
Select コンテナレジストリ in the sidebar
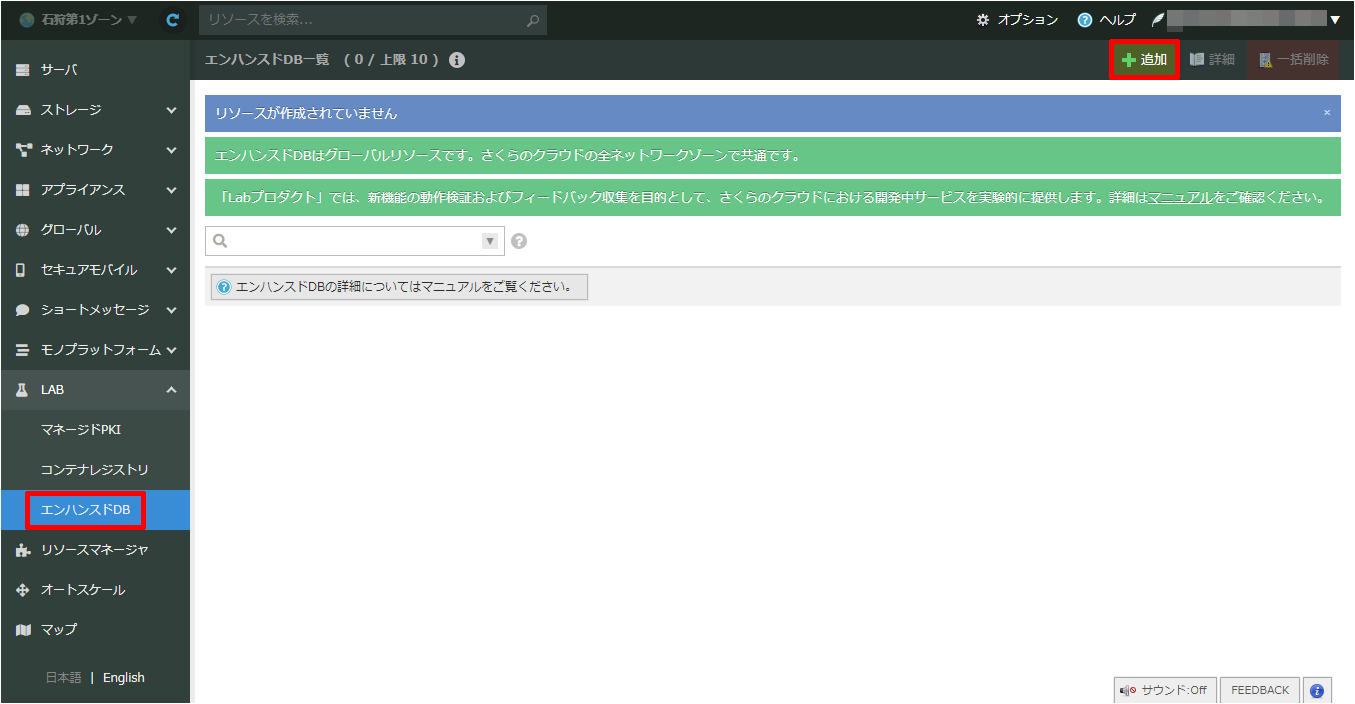(94, 470)
